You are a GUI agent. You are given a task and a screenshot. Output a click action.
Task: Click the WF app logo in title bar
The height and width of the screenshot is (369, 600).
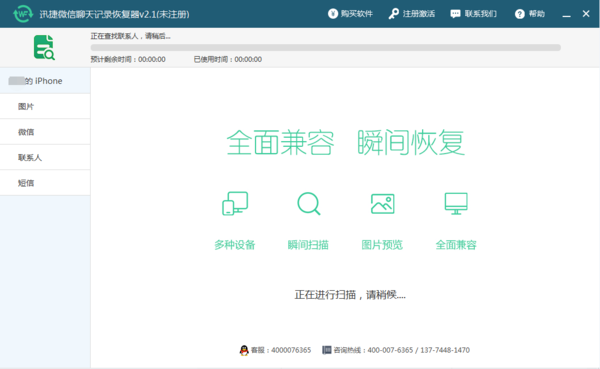[x=23, y=14]
